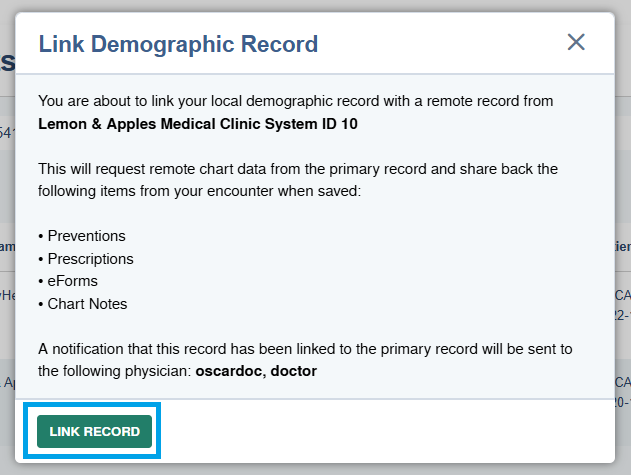
Task: Click the physician name oscardoc, doctor
Action: tap(255, 370)
